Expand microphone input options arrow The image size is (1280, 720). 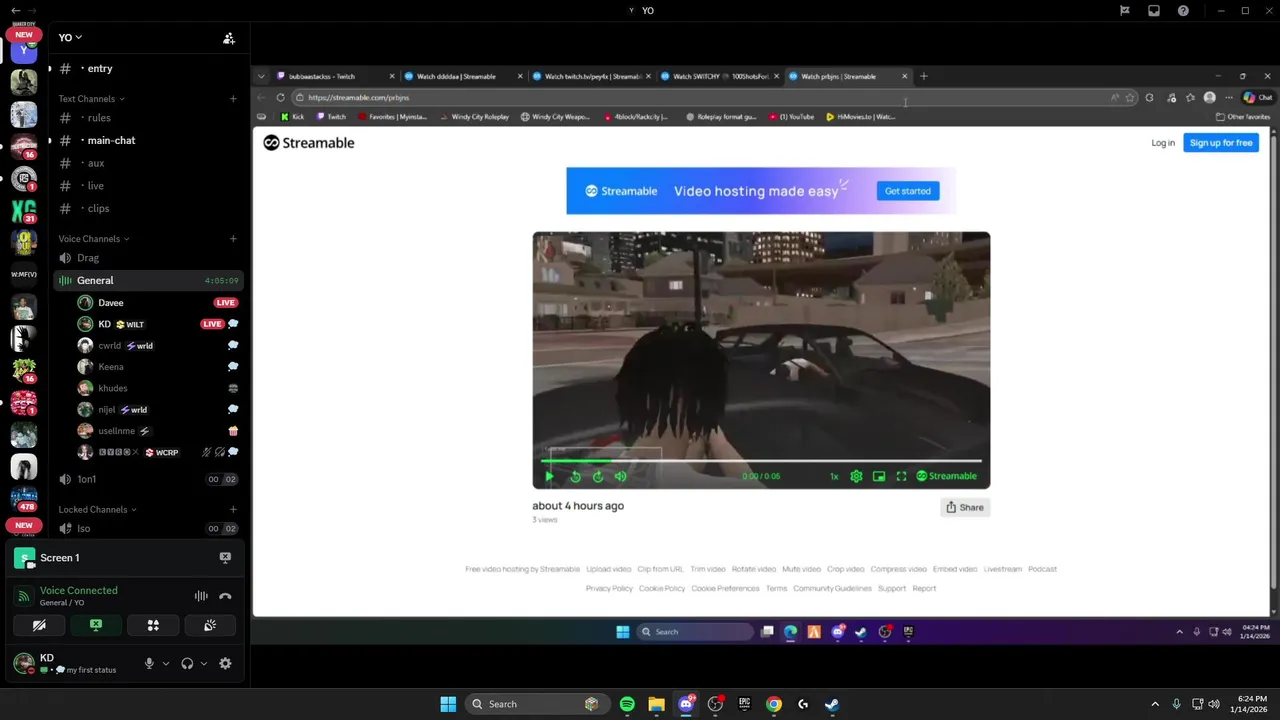pyautogui.click(x=166, y=663)
